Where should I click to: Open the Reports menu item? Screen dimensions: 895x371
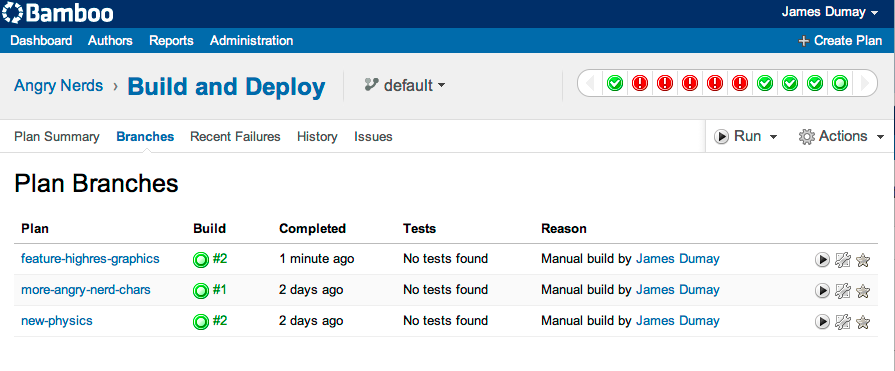pos(171,41)
